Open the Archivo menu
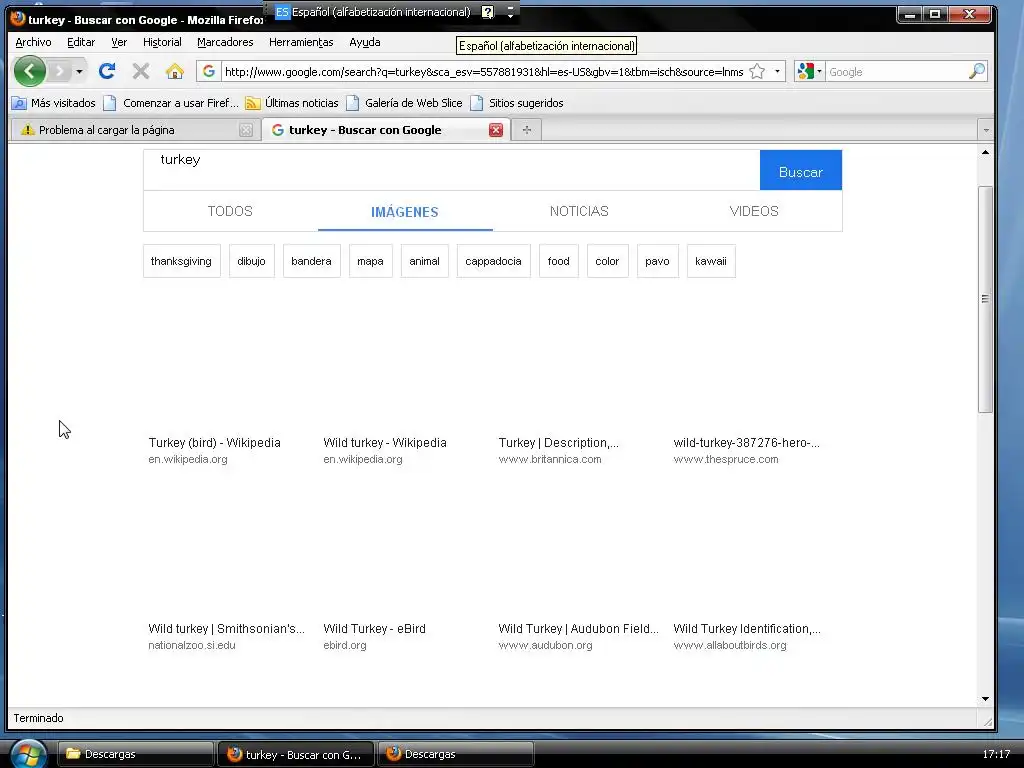 pyautogui.click(x=33, y=42)
